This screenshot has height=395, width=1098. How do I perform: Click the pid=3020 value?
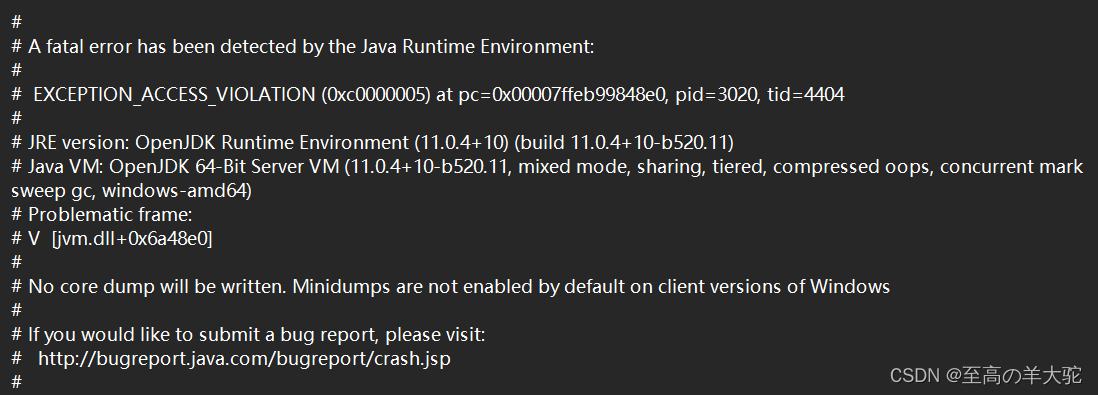718,95
